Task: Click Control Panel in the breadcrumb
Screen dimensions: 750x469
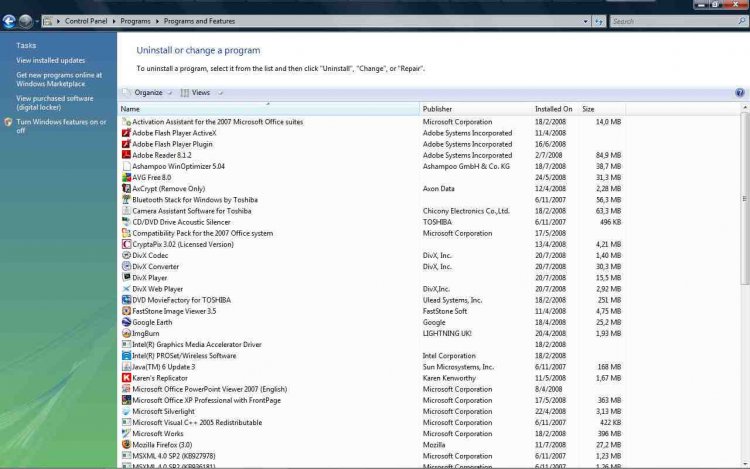Action: [x=86, y=21]
